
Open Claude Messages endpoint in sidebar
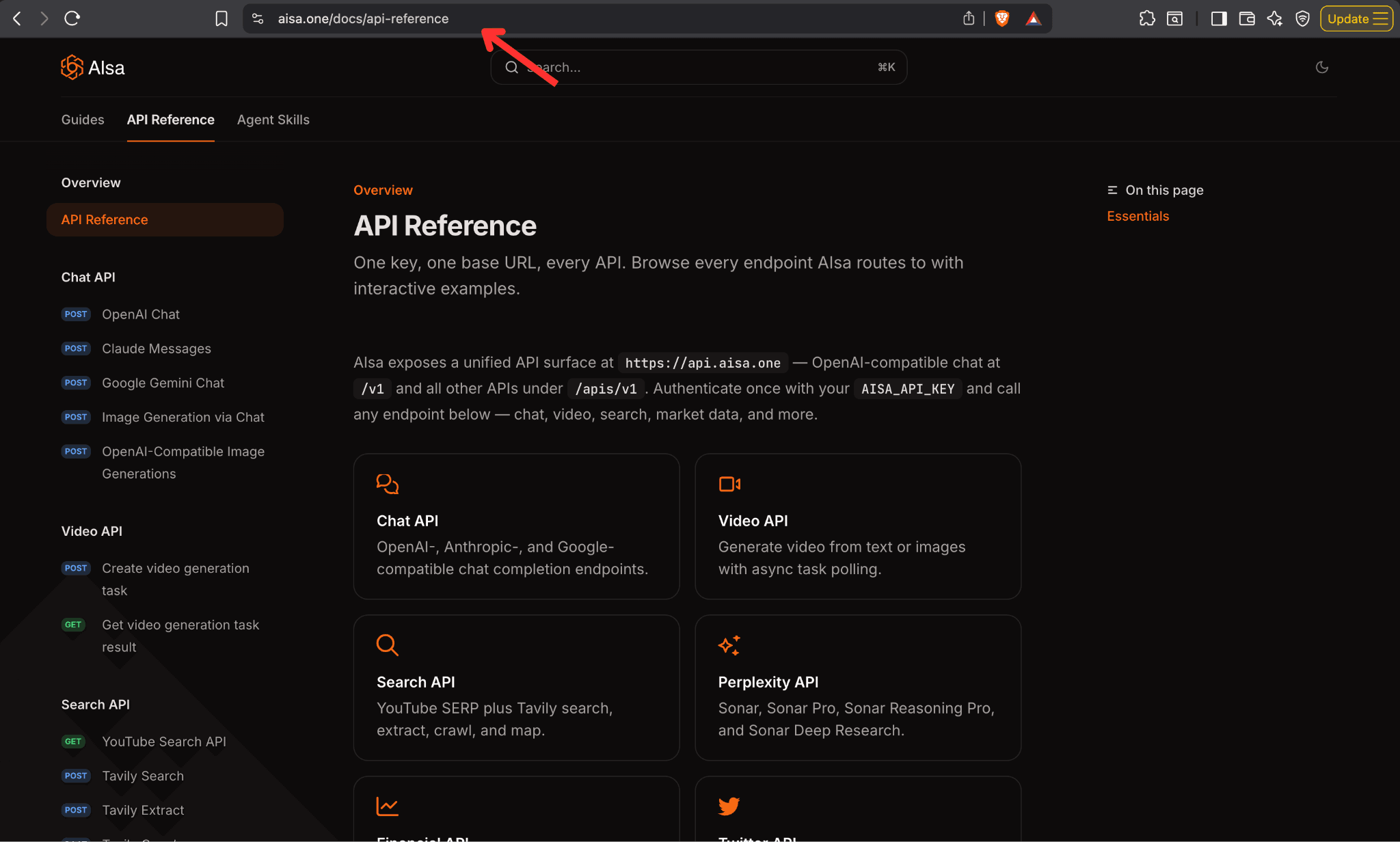(157, 349)
